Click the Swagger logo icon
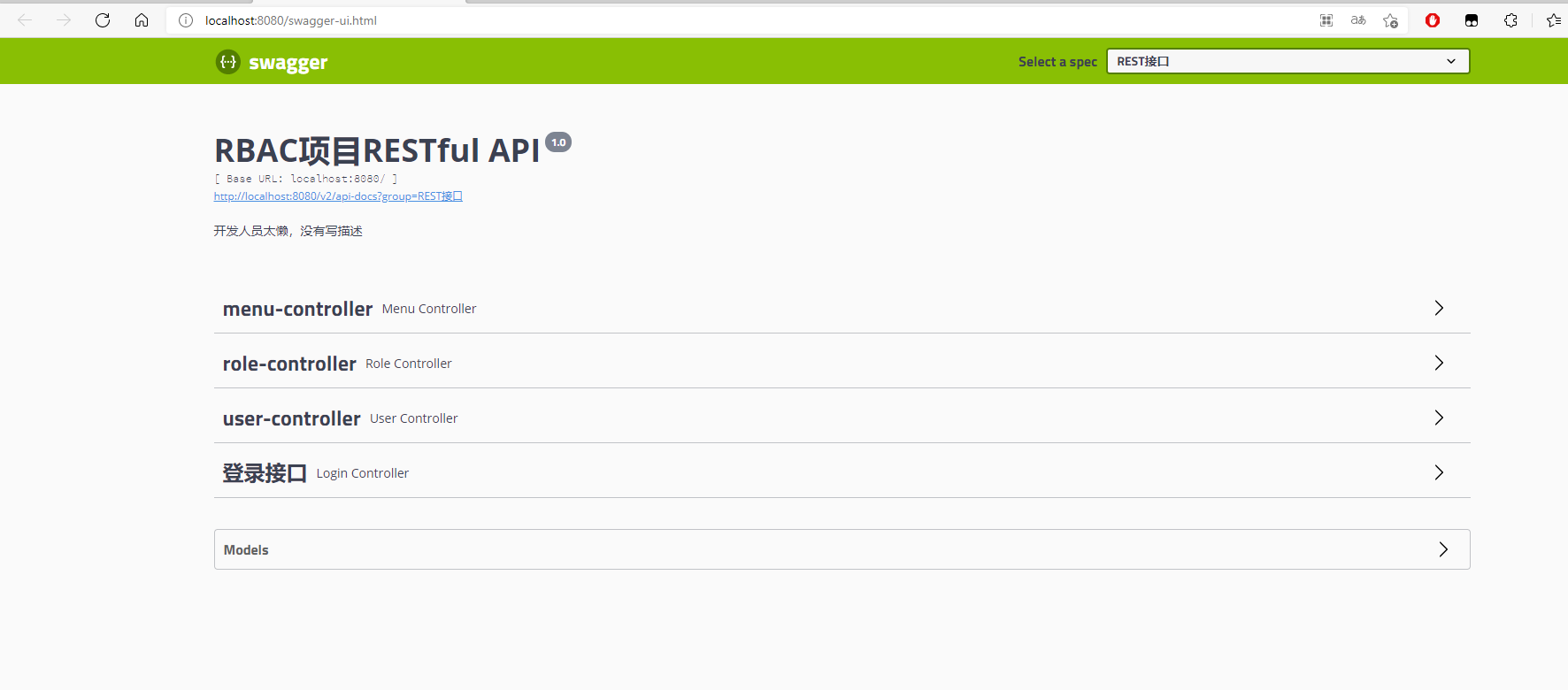 pyautogui.click(x=228, y=62)
